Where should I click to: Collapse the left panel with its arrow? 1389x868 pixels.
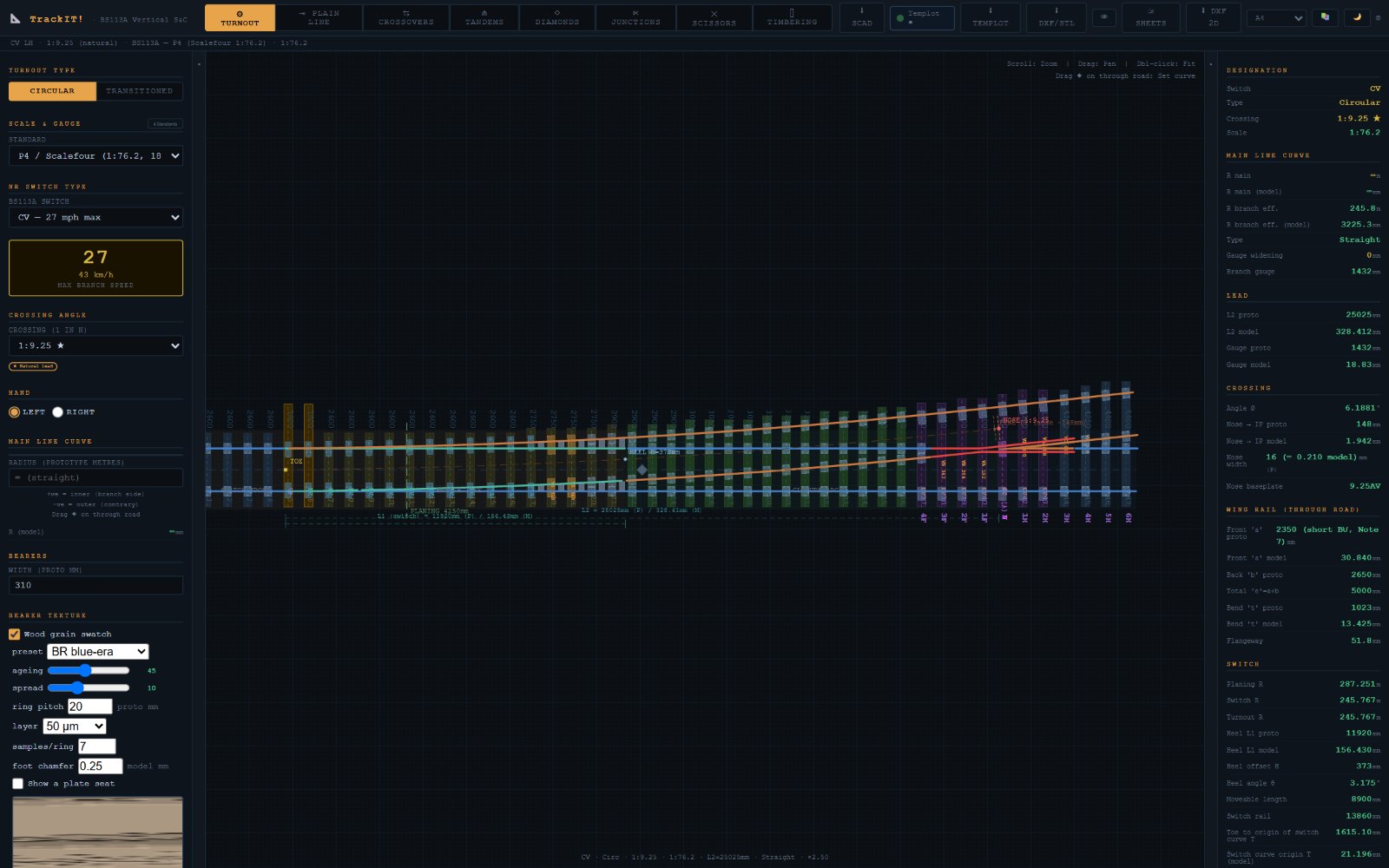coord(199,63)
